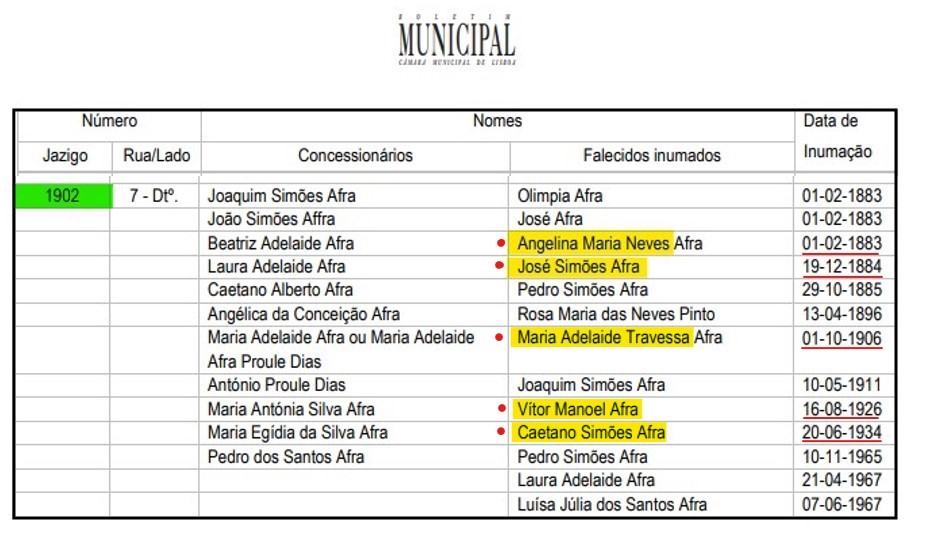Select the red dot before Maria Adelaide Travessa
This screenshot has width=930, height=546.
(500, 338)
